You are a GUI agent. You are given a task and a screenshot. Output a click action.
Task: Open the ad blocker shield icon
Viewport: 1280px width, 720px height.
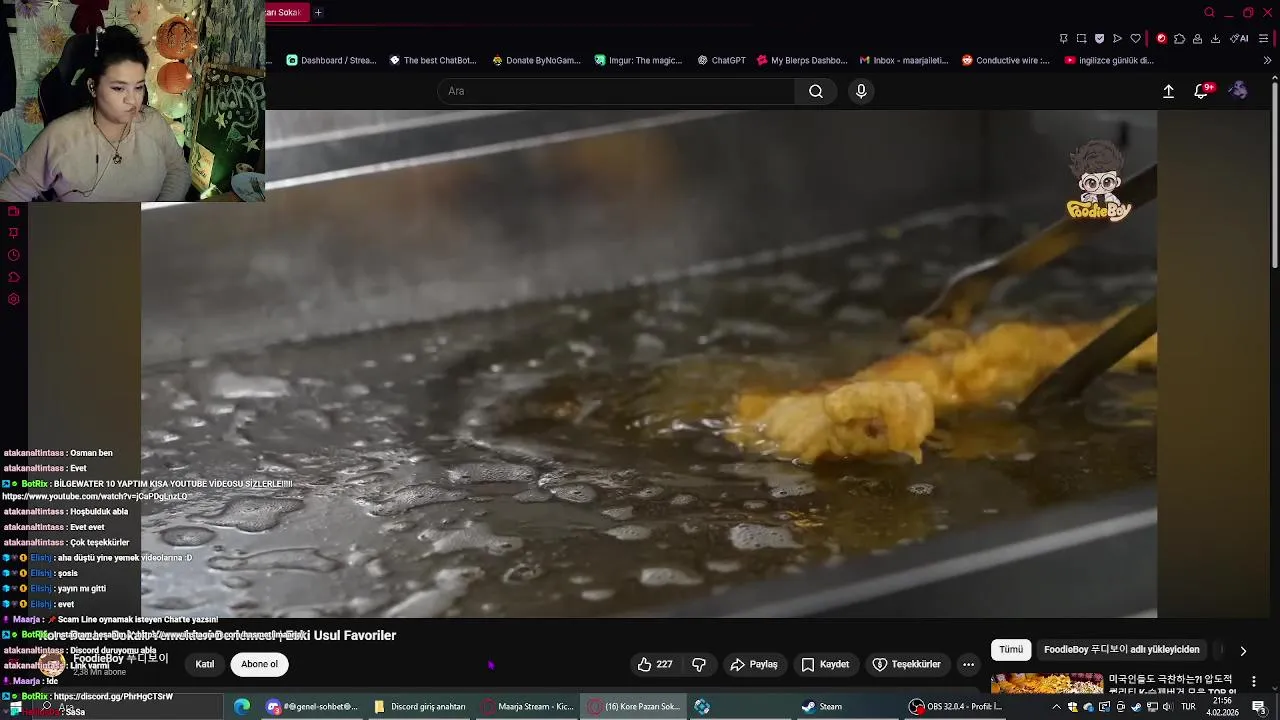point(1099,39)
